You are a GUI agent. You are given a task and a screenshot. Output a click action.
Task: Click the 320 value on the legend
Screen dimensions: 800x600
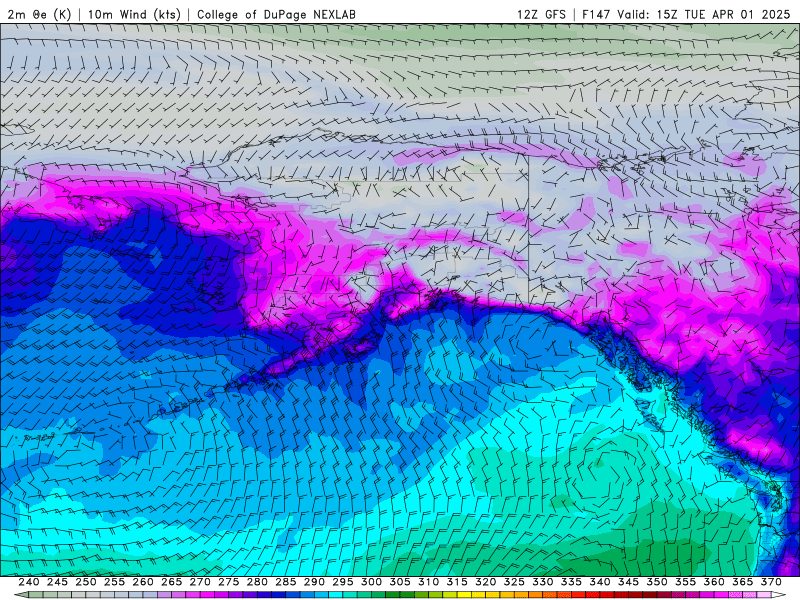pos(486,582)
